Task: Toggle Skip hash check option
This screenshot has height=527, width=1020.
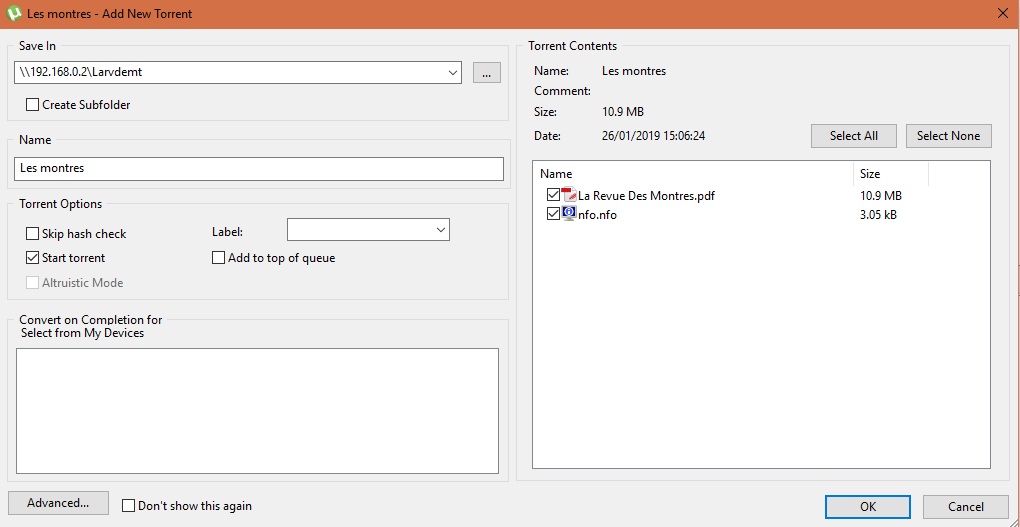Action: 33,234
